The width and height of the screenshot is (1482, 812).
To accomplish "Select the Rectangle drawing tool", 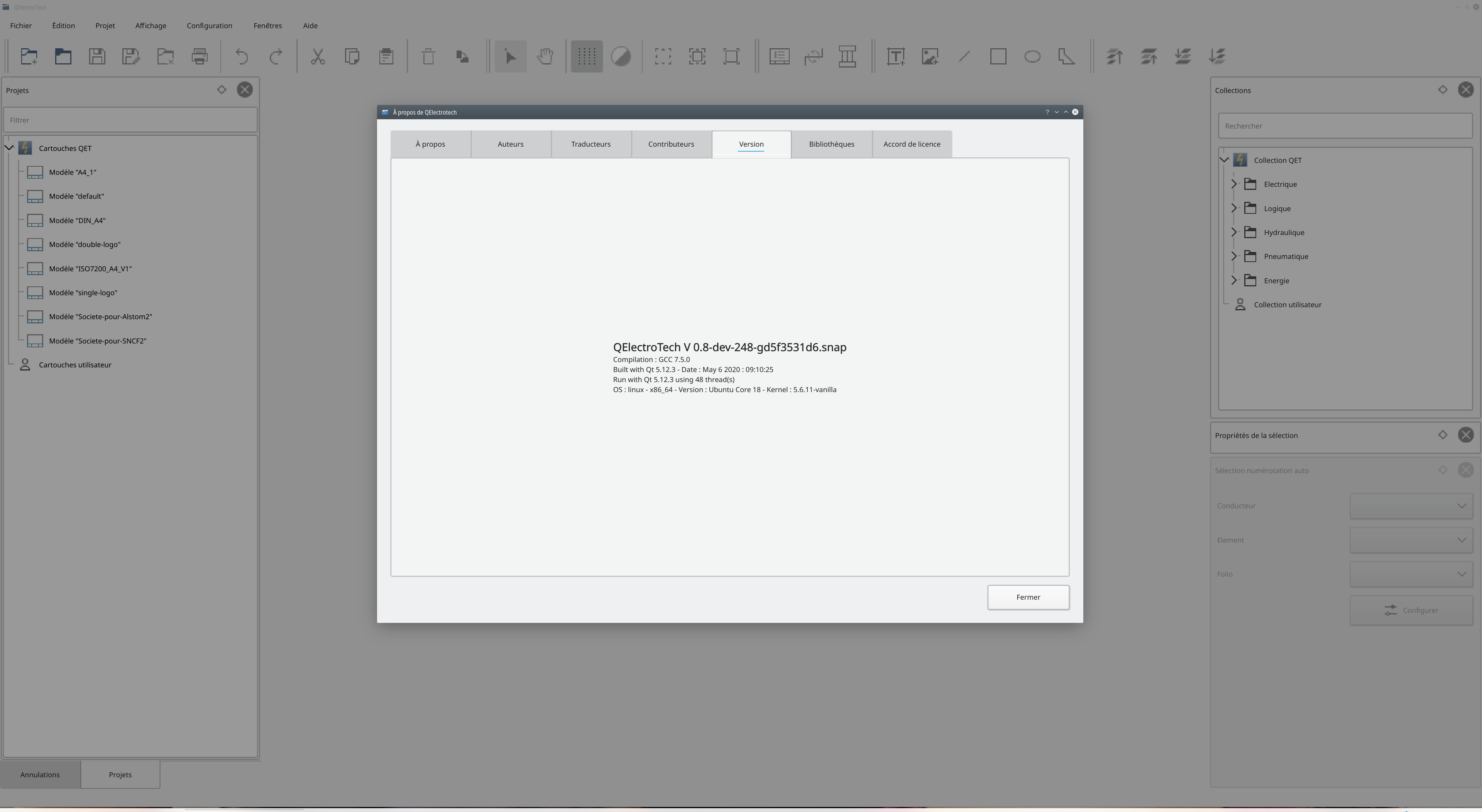I will 998,56.
